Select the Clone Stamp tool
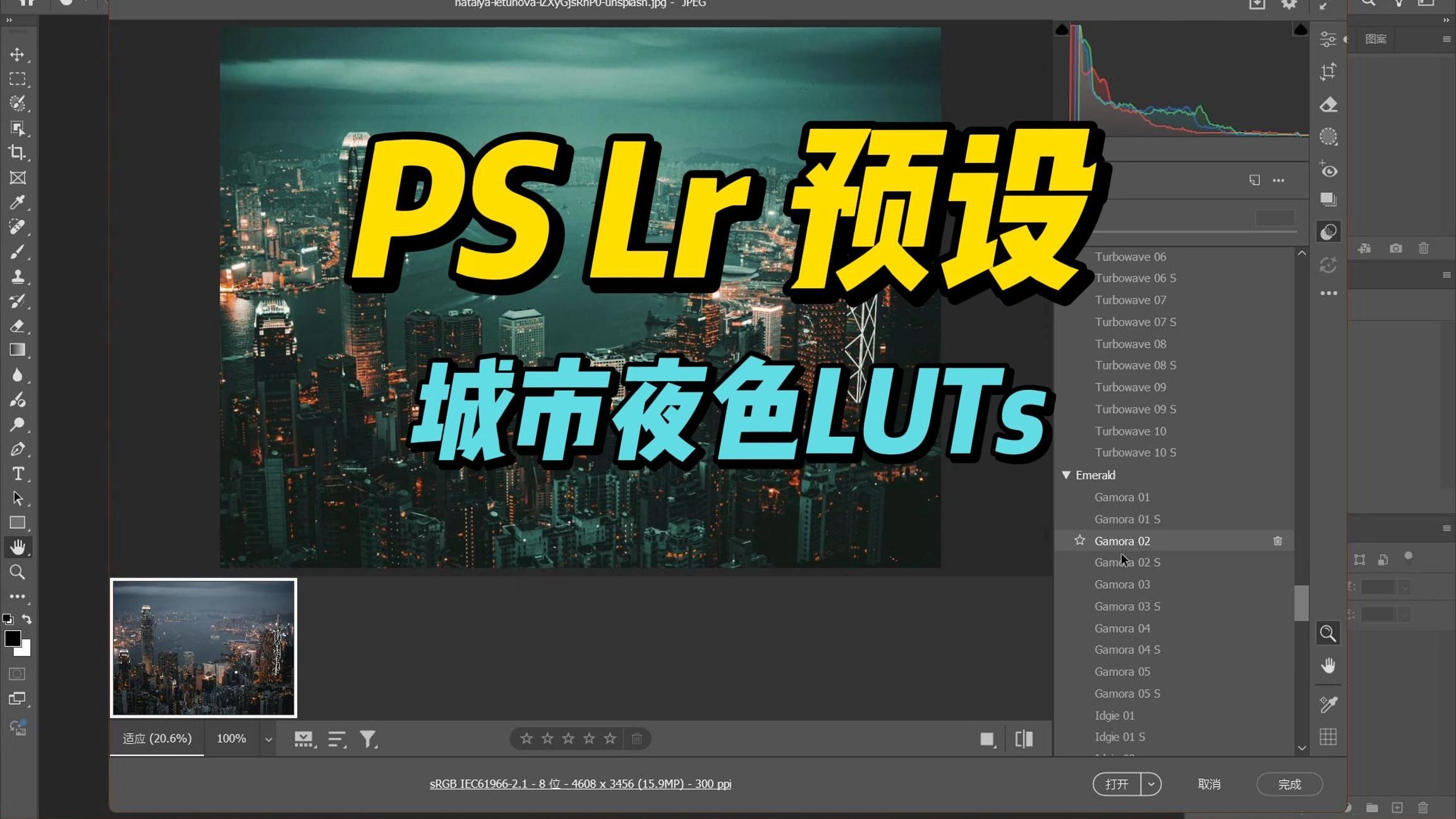Viewport: 1456px width, 819px height. 17,276
